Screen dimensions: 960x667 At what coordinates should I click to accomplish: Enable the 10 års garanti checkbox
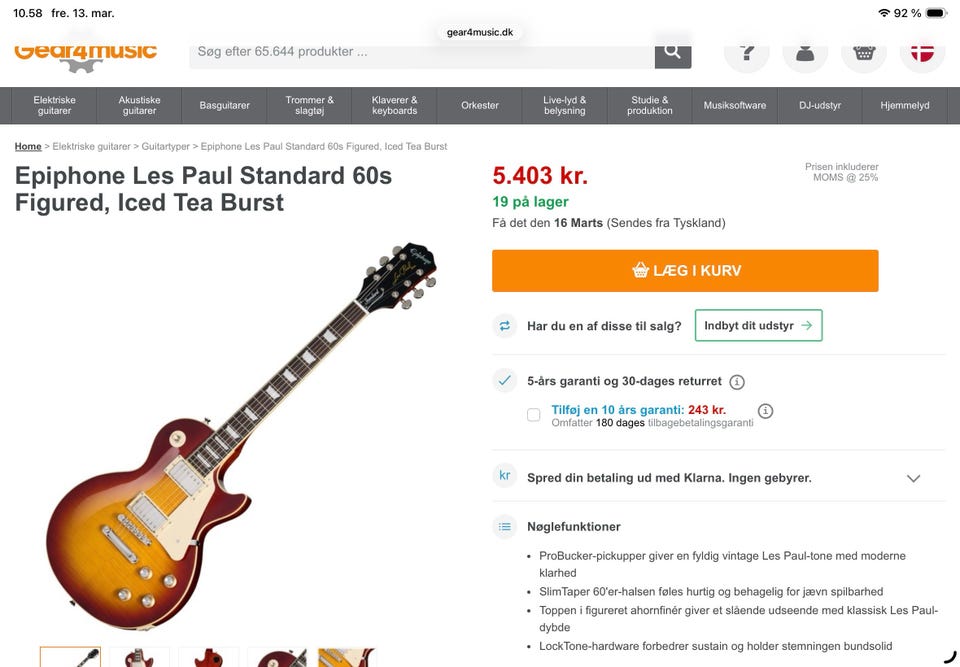tap(534, 415)
